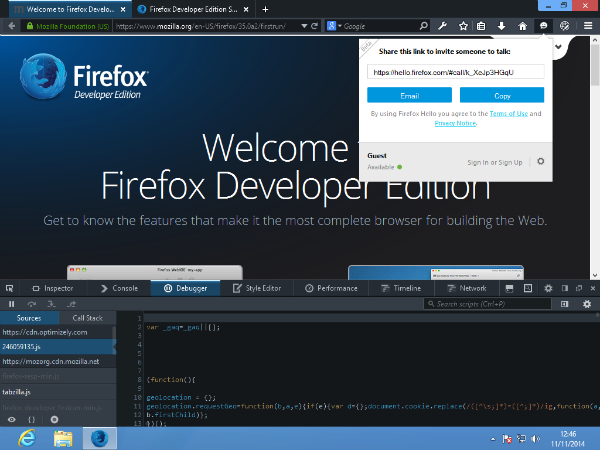Click the Copy link button
The width and height of the screenshot is (600, 450).
[502, 95]
